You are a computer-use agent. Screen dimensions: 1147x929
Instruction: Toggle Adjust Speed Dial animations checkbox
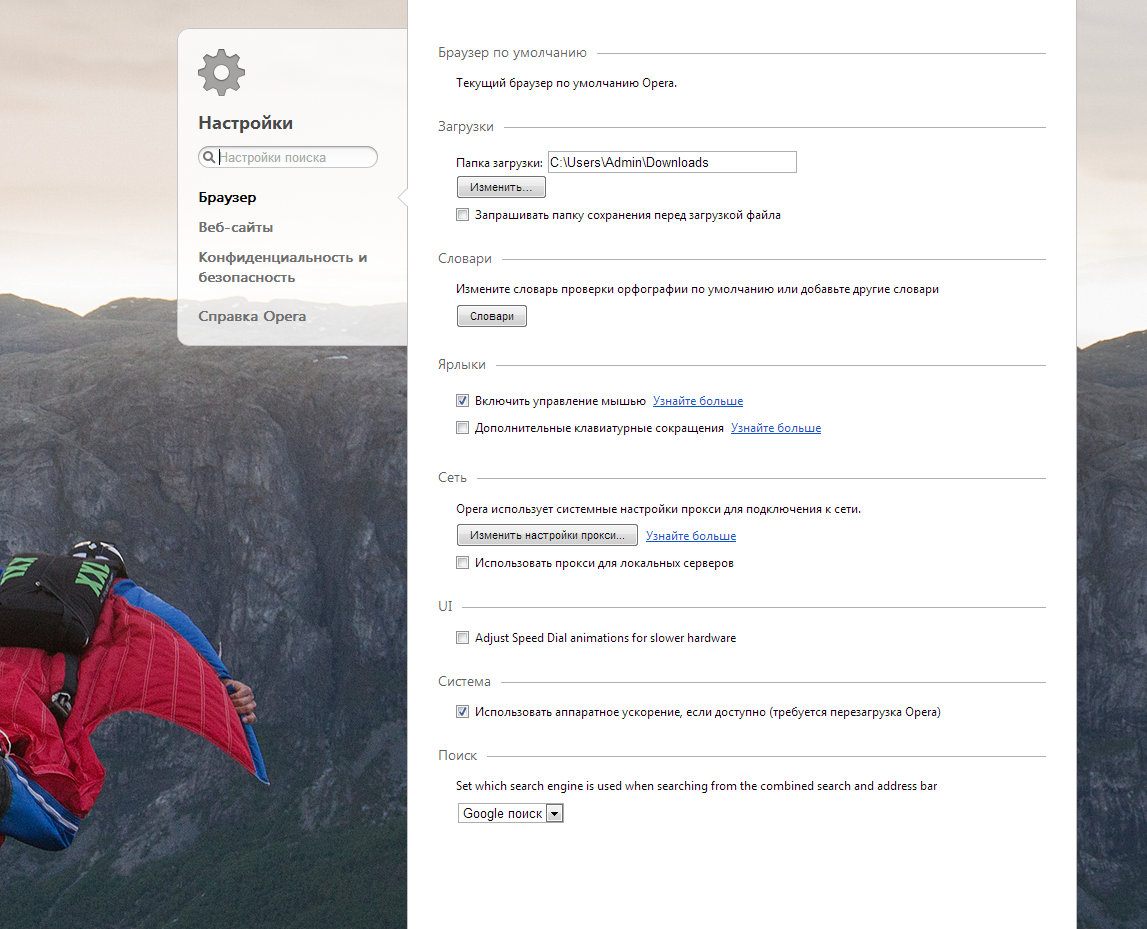[462, 638]
